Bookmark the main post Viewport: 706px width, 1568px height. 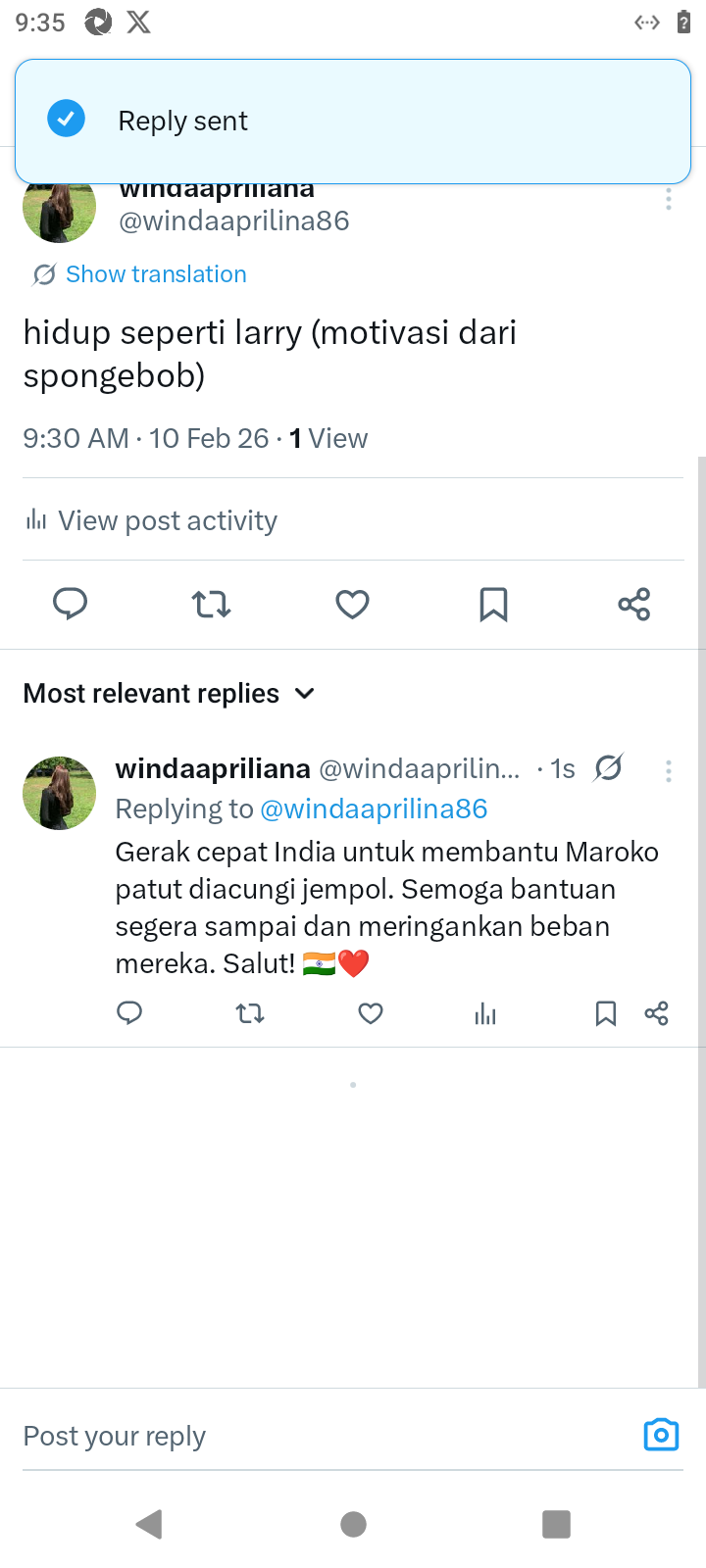pos(493,604)
